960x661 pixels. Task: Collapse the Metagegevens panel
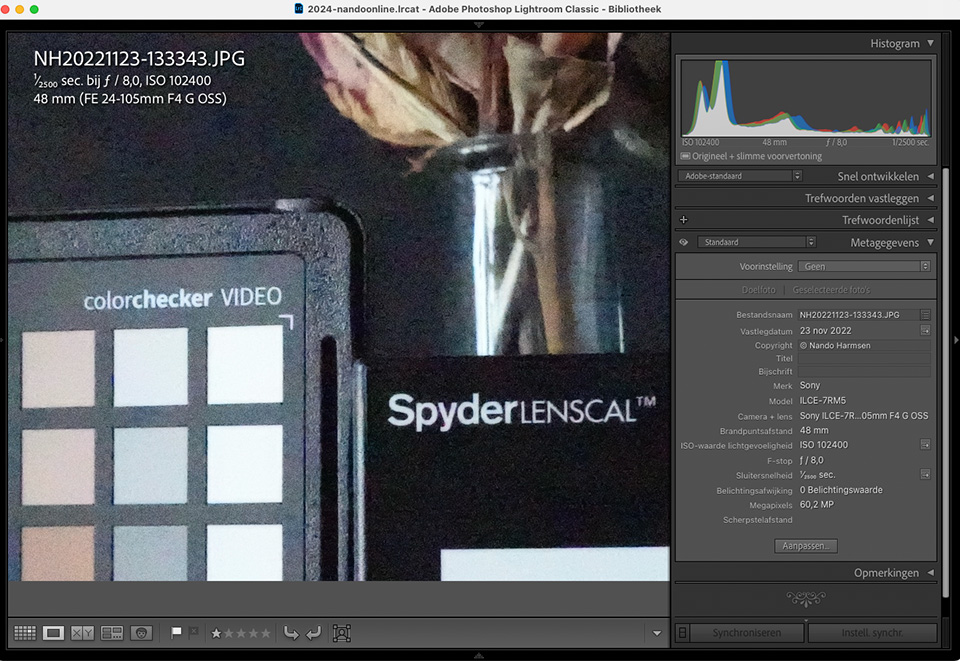[x=931, y=242]
